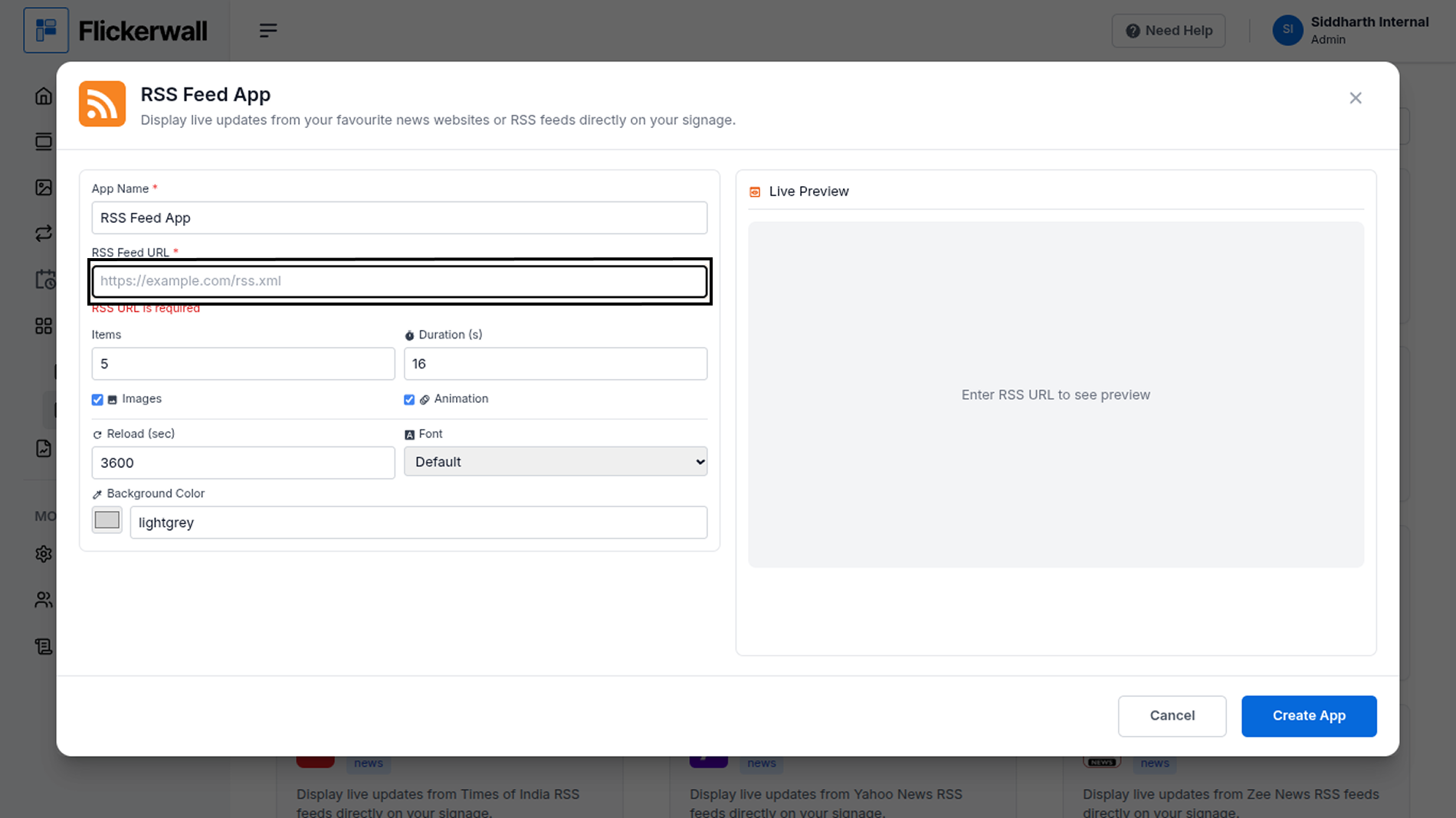Click the orange RSS feed app icon
The height and width of the screenshot is (818, 1456).
coord(102,103)
